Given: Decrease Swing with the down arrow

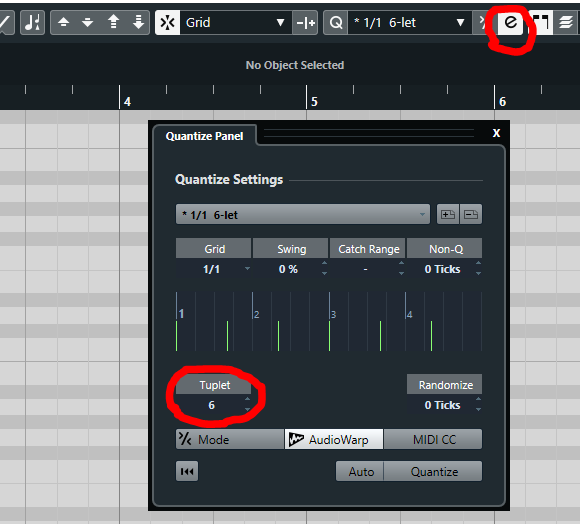Looking at the screenshot, I should [324, 274].
